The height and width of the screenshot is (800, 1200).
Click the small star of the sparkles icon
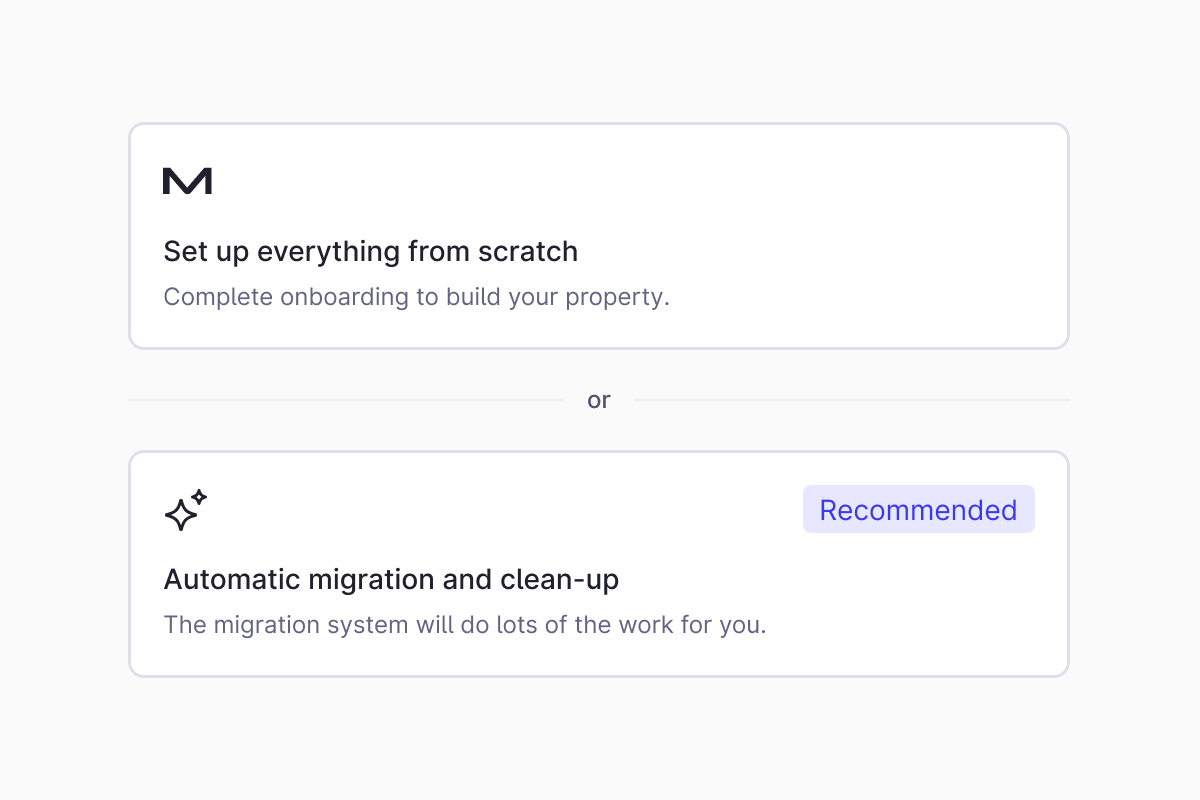pyautogui.click(x=199, y=496)
